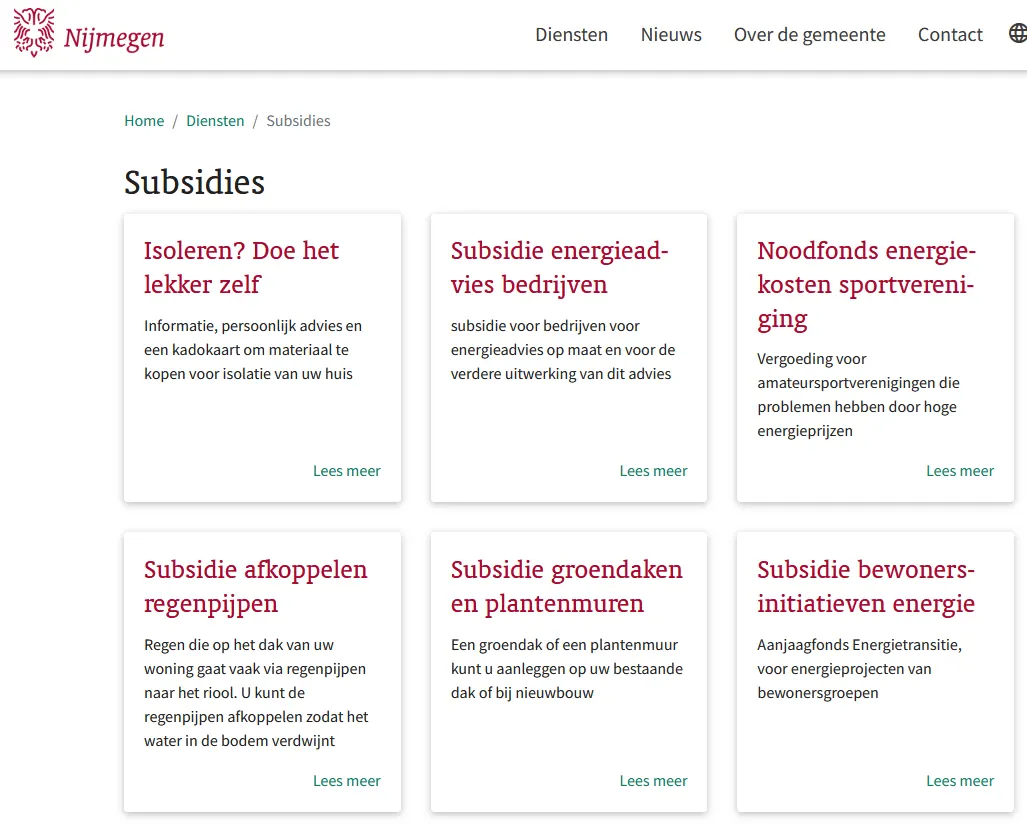This screenshot has height=825, width=1027.
Task: Open 'Subsidie groendaken en plantenmuren' title
Action: click(x=567, y=587)
